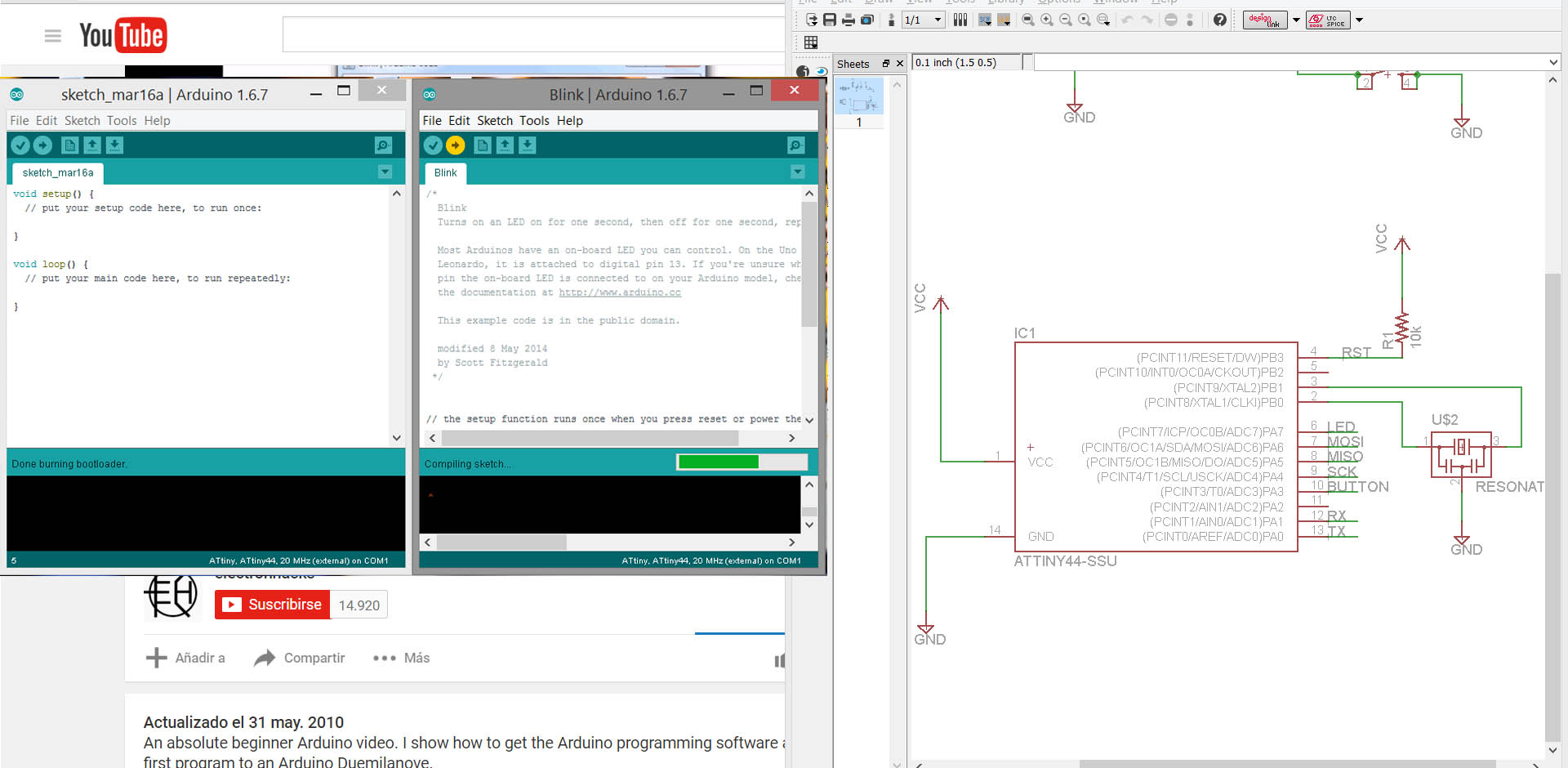Image resolution: width=1568 pixels, height=768 pixels.
Task: Verify the Blink sketch
Action: [x=433, y=145]
